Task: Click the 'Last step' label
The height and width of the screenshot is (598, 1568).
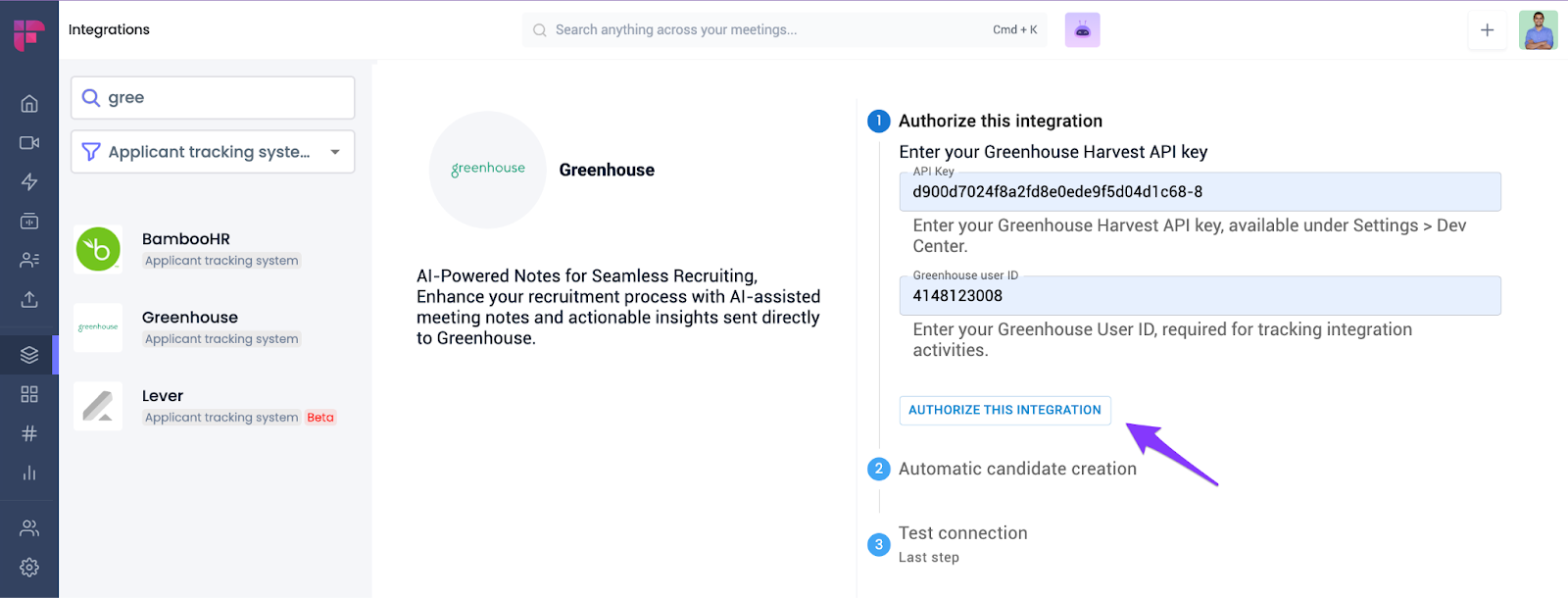Action: (x=929, y=557)
